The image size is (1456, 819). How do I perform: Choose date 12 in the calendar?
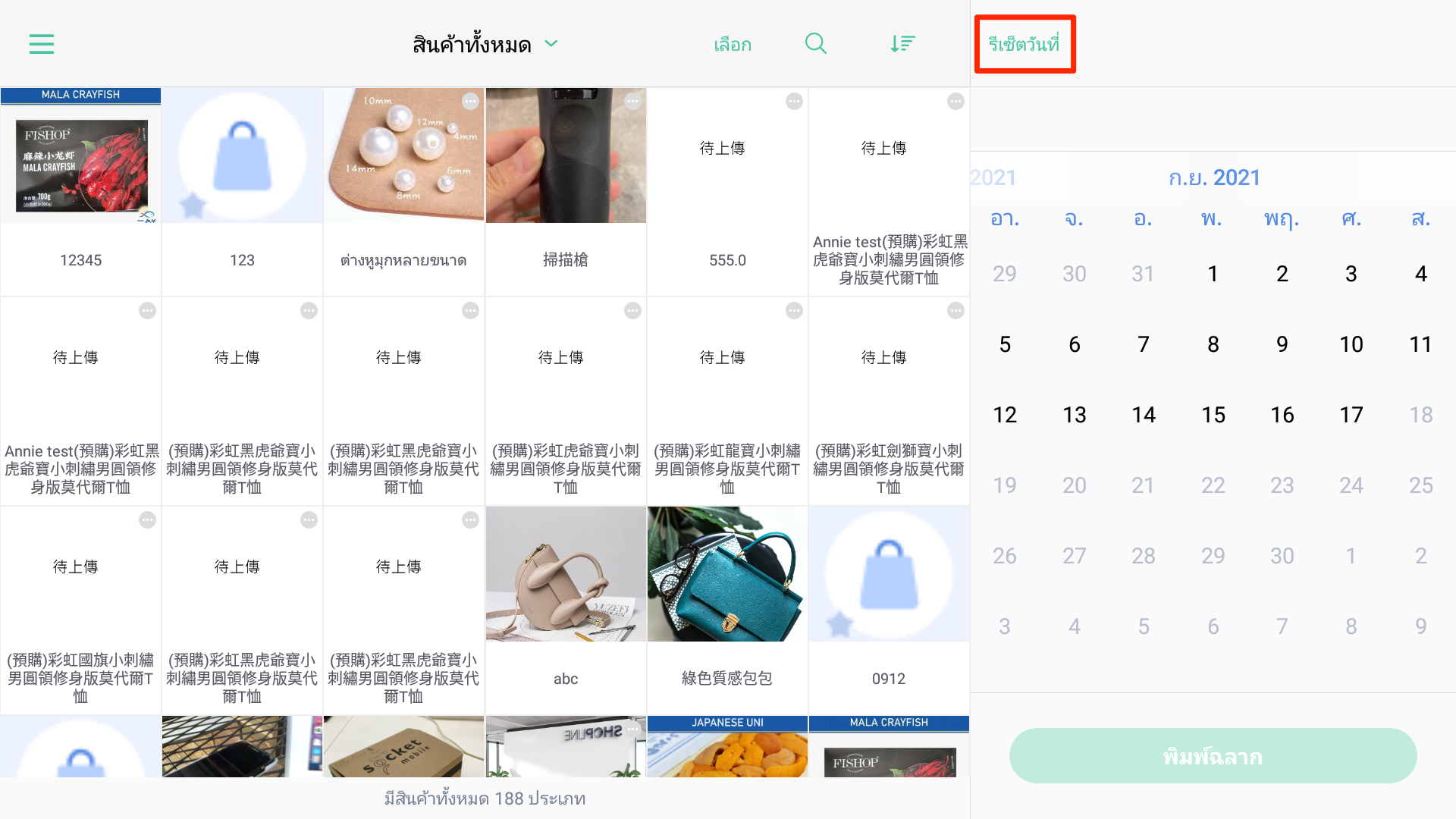pos(1005,415)
